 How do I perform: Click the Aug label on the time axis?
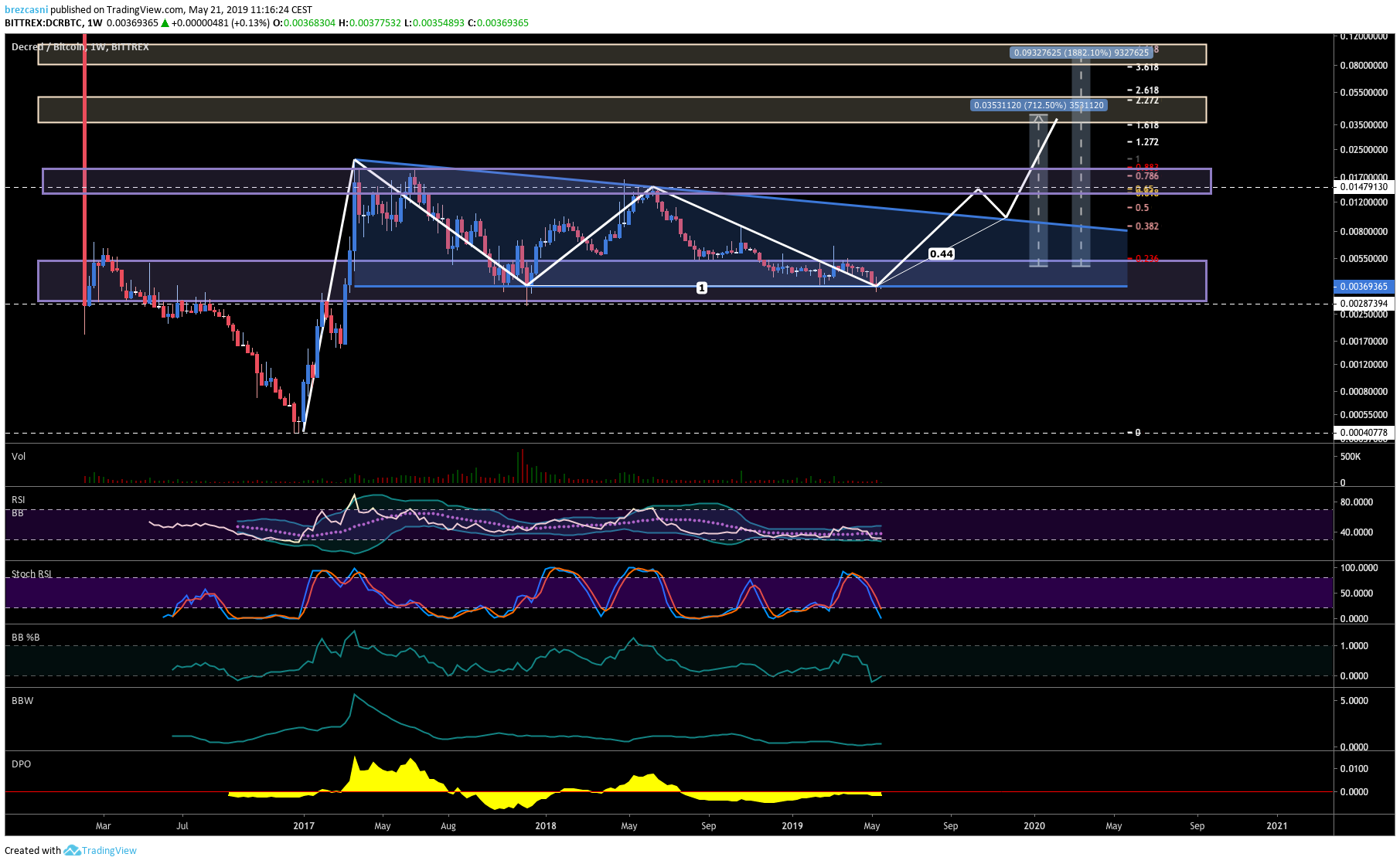448,825
